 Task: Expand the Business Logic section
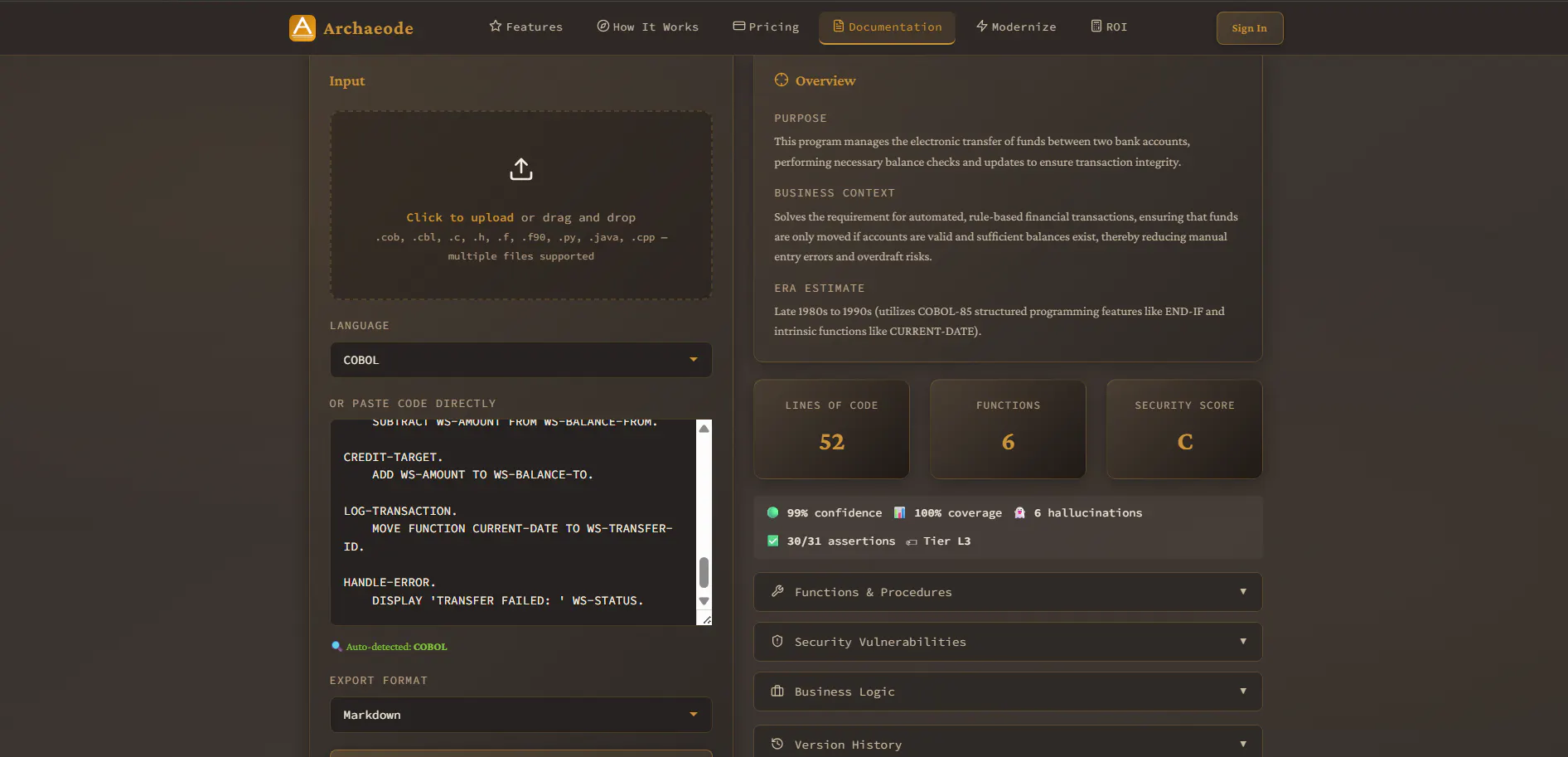tap(1008, 691)
